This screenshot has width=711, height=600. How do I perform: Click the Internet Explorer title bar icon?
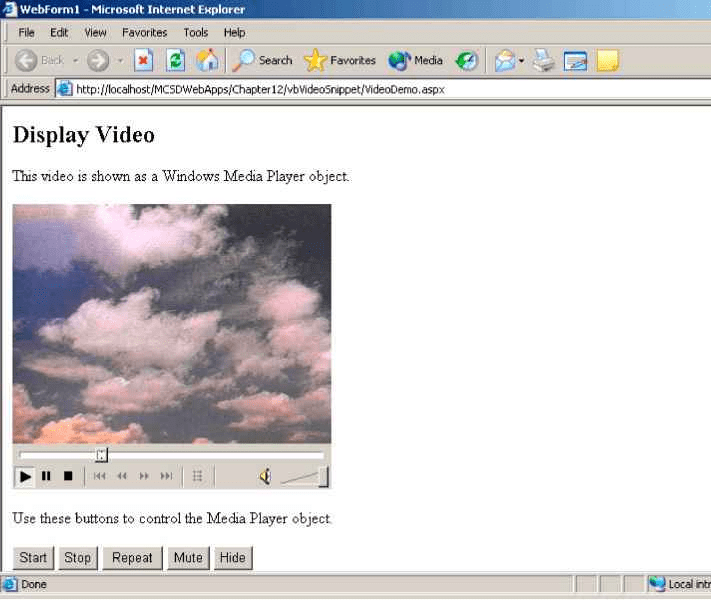9,9
